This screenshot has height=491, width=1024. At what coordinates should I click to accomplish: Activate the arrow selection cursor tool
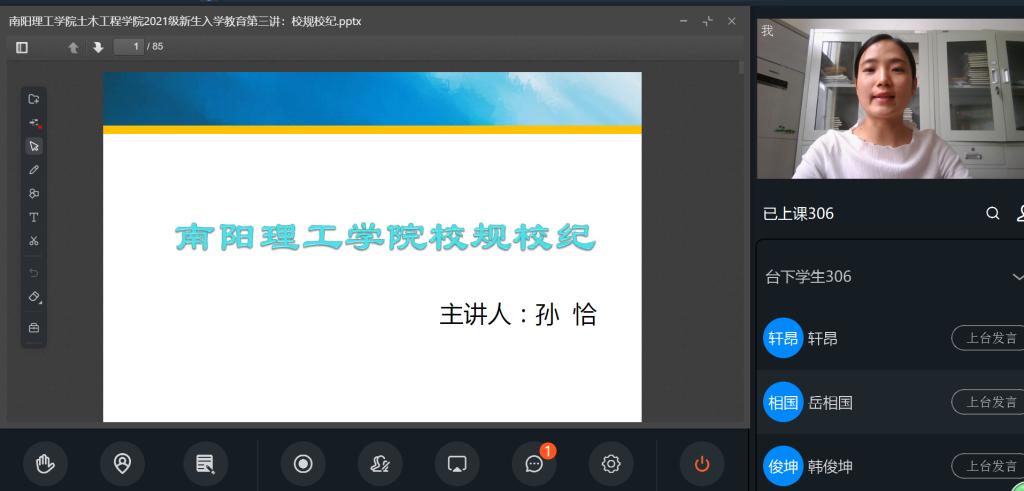(34, 146)
